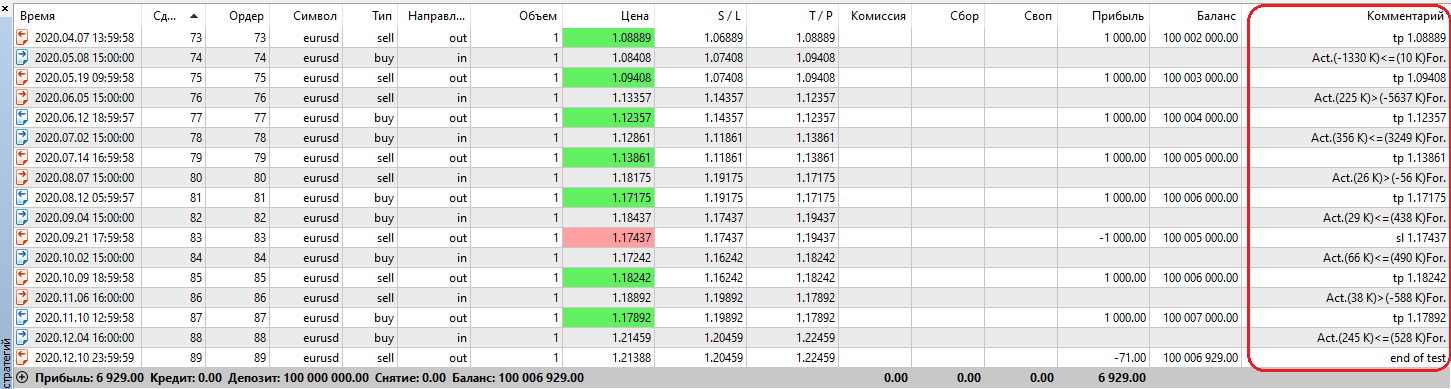1451x389 pixels.
Task: Click the deal icon for the 2020.12.10 23:59:59 row
Action: (23, 357)
